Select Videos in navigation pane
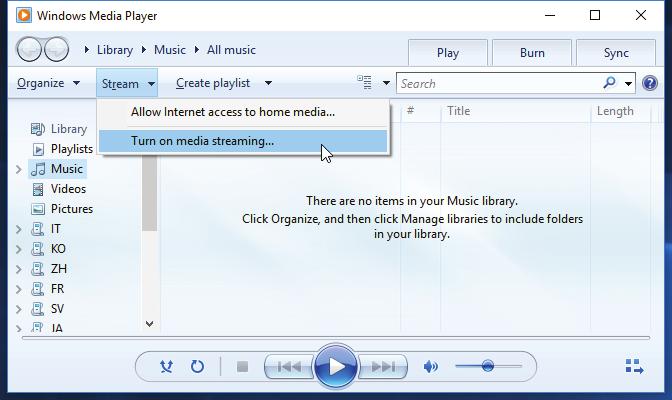Image resolution: width=672 pixels, height=400 pixels. [59, 189]
